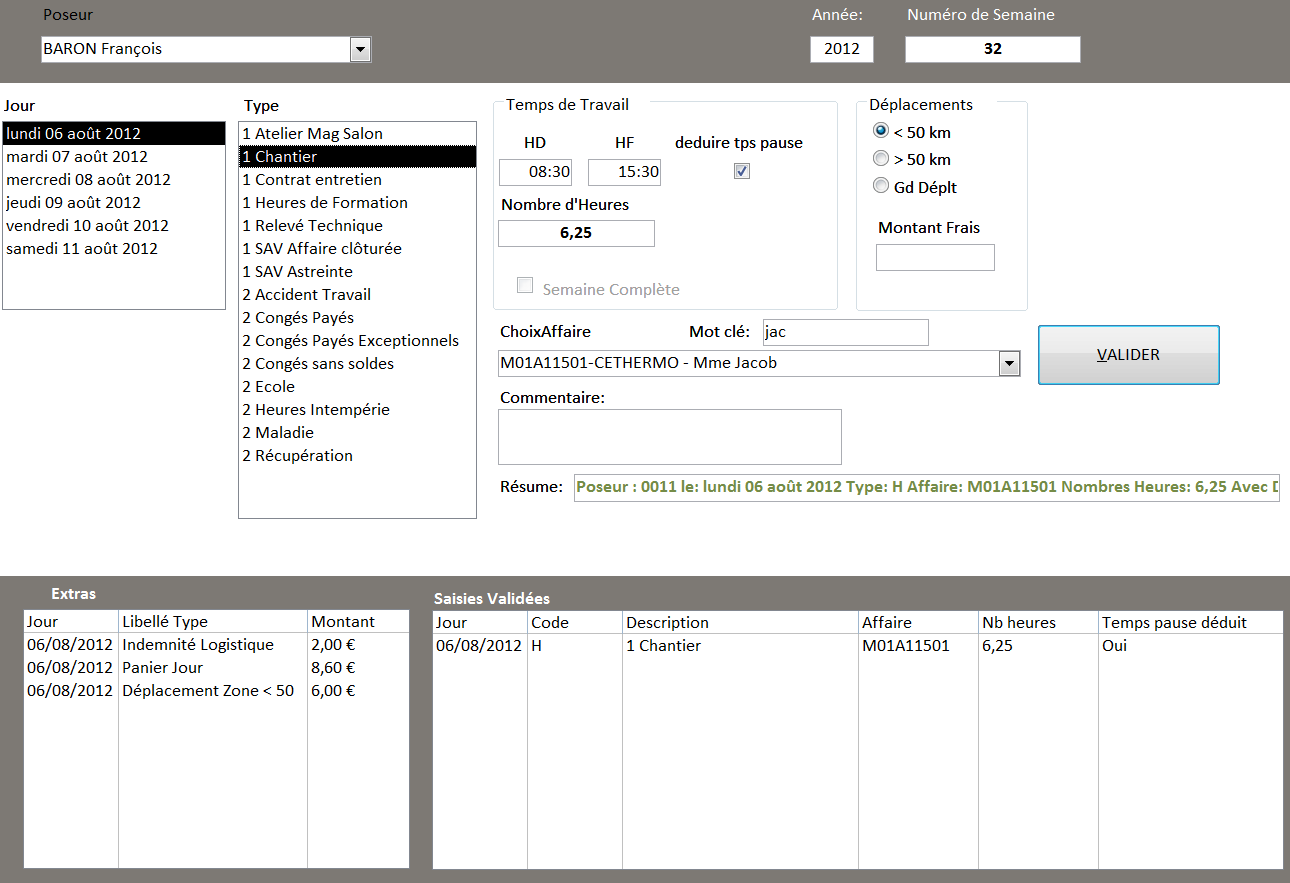
Task: Click the Nombre d'Heures field
Action: pyautogui.click(x=576, y=233)
